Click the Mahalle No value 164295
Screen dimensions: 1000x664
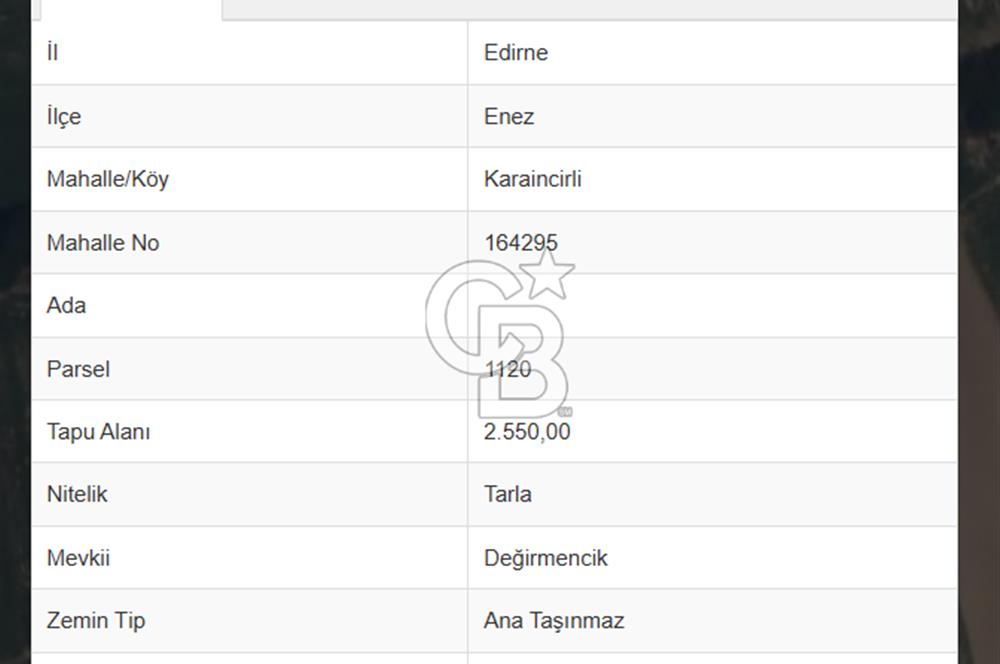pyautogui.click(x=522, y=242)
